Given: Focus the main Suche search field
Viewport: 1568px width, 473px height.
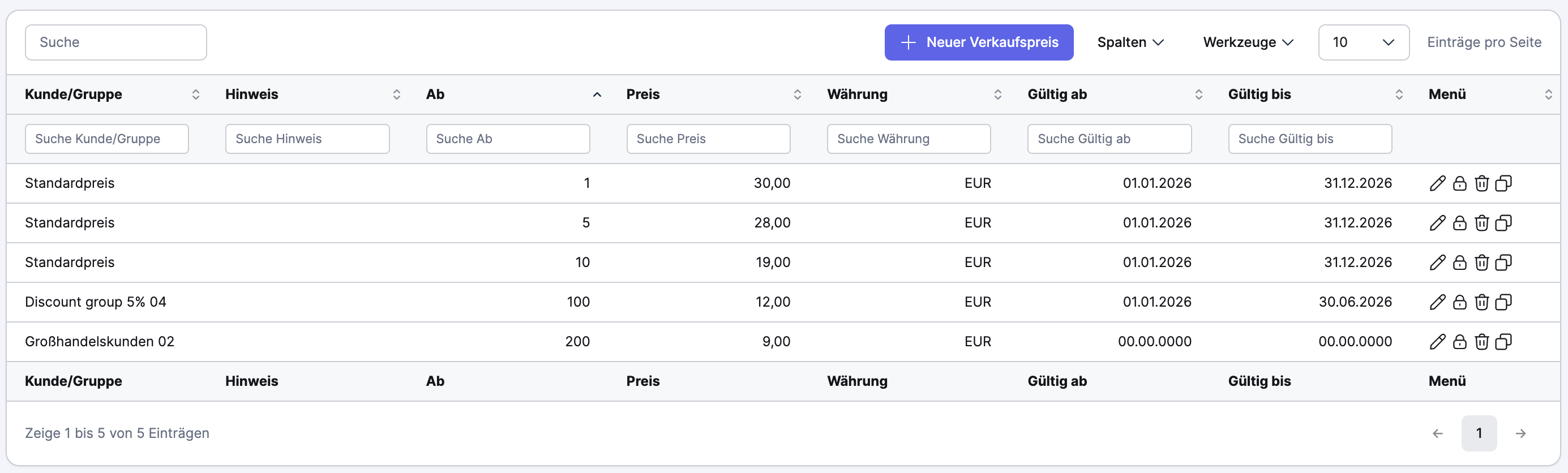Looking at the screenshot, I should click(115, 42).
